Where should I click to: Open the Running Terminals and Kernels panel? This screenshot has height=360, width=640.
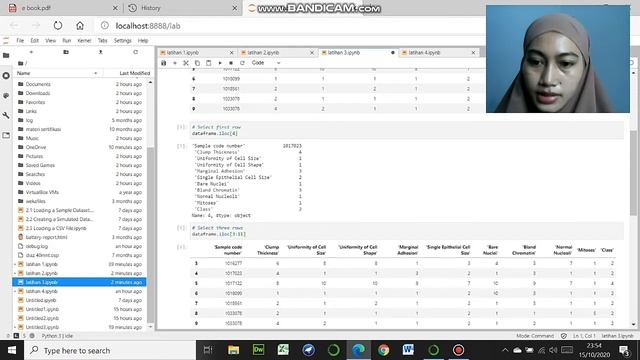(6, 76)
